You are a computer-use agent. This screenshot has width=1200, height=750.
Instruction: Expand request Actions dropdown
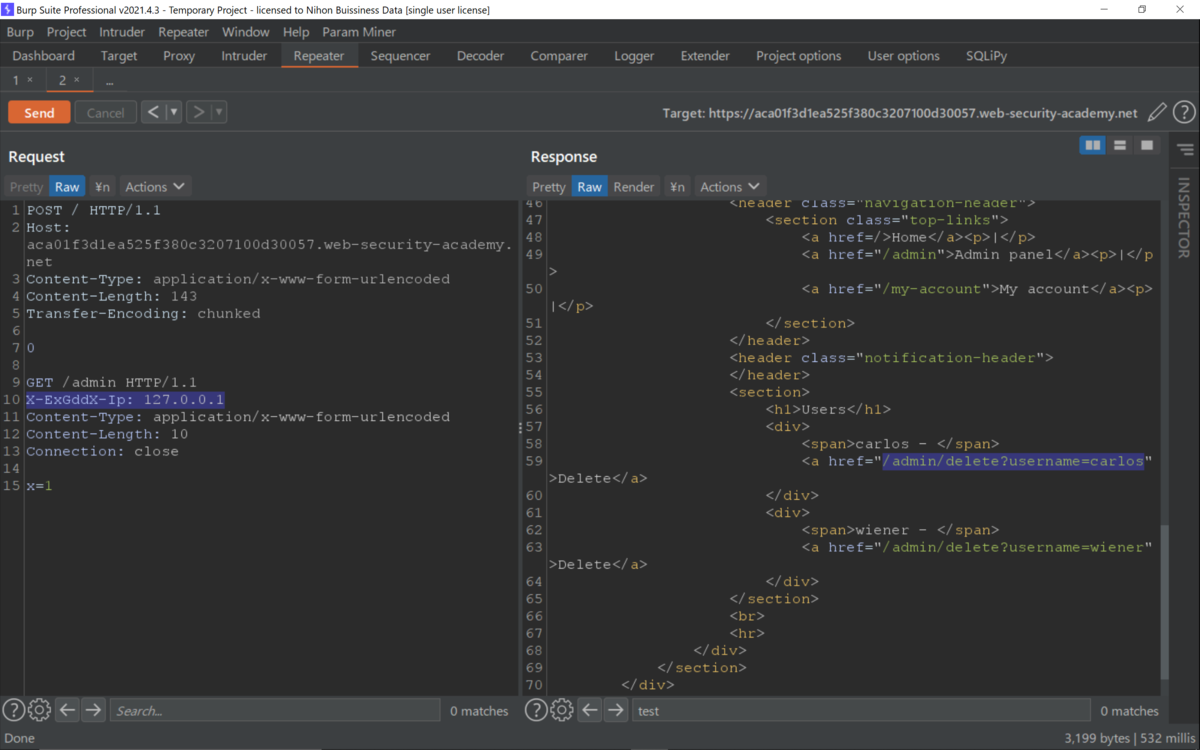[155, 186]
